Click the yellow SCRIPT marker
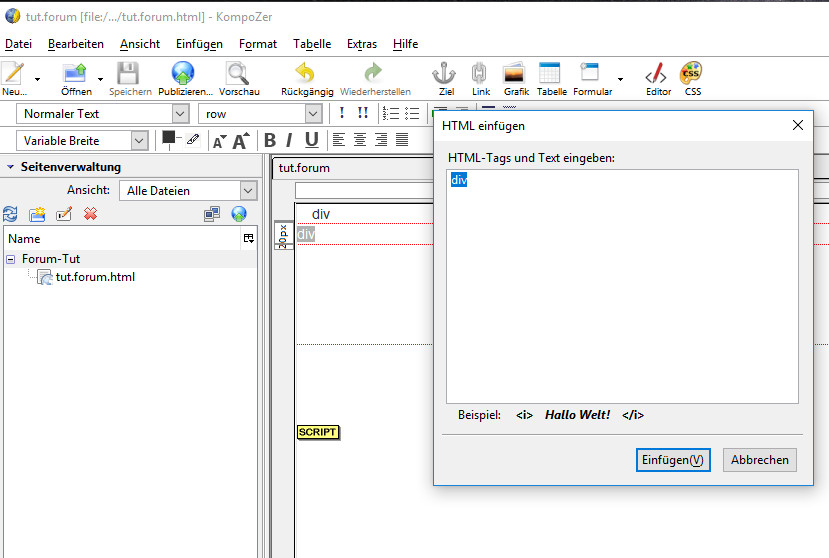 coord(317,432)
